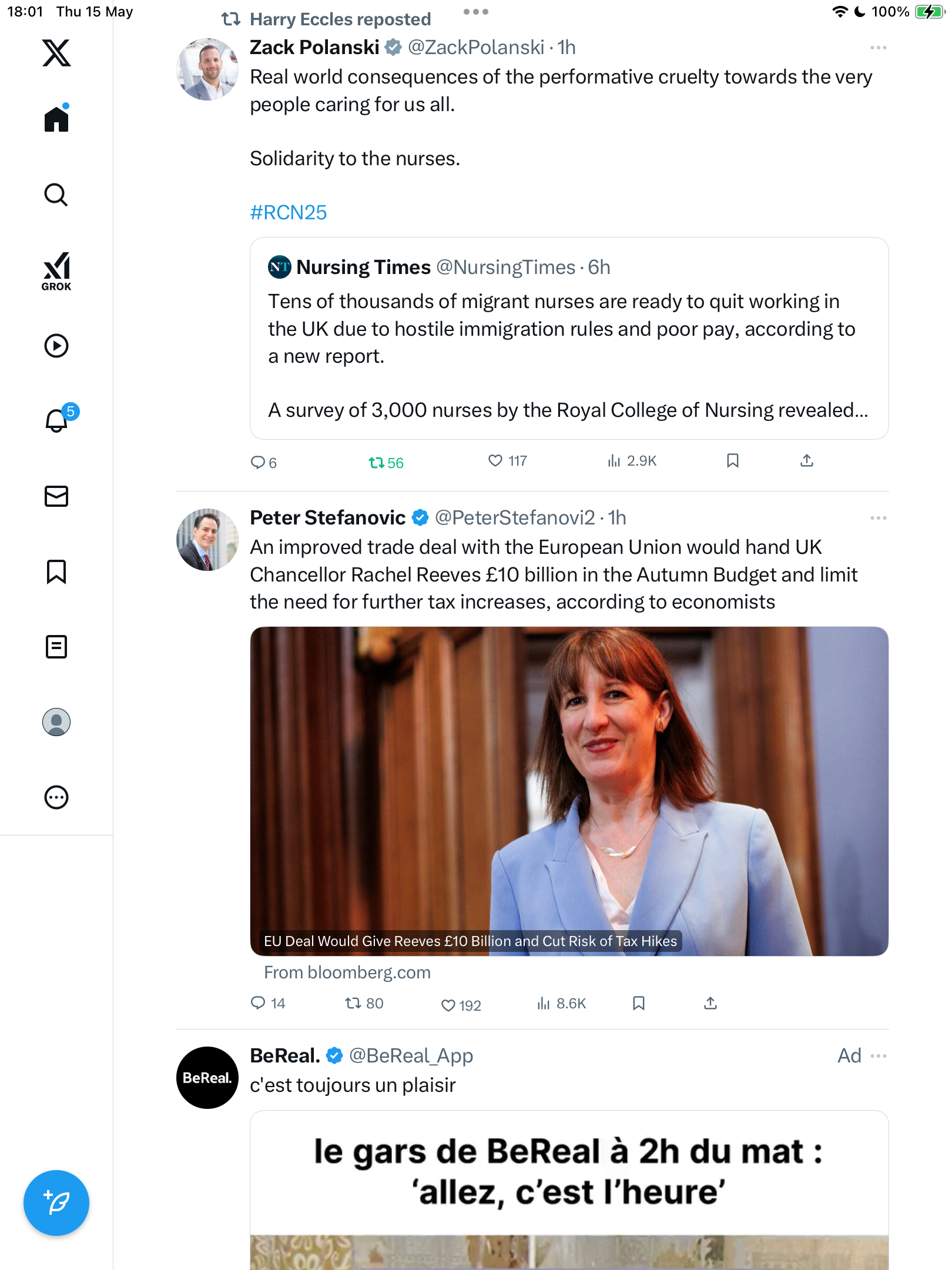The width and height of the screenshot is (952, 1270).
Task: Open the profile avatar tab in sidebar
Action: click(x=56, y=722)
